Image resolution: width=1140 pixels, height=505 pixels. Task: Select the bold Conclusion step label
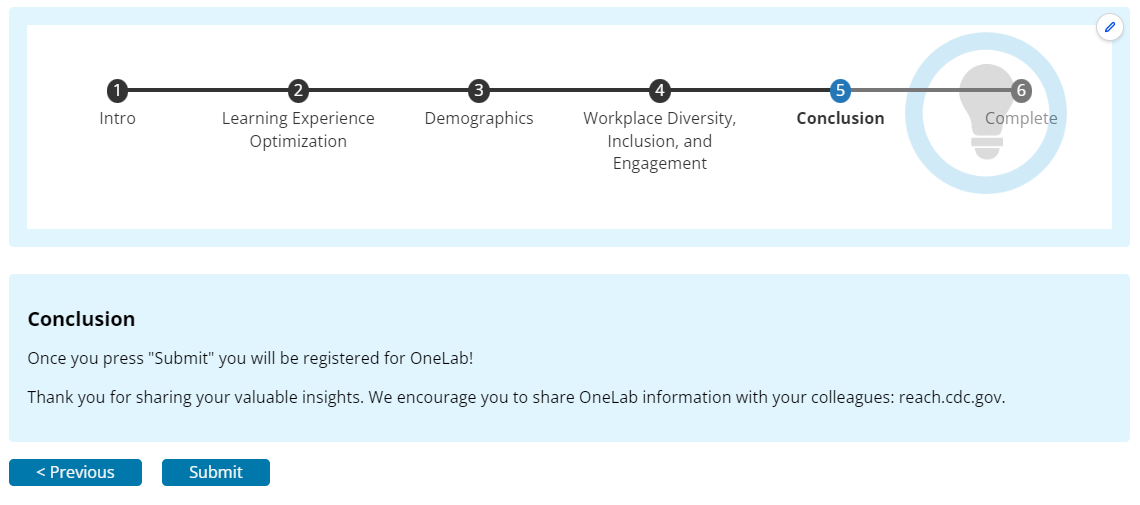pyautogui.click(x=840, y=118)
